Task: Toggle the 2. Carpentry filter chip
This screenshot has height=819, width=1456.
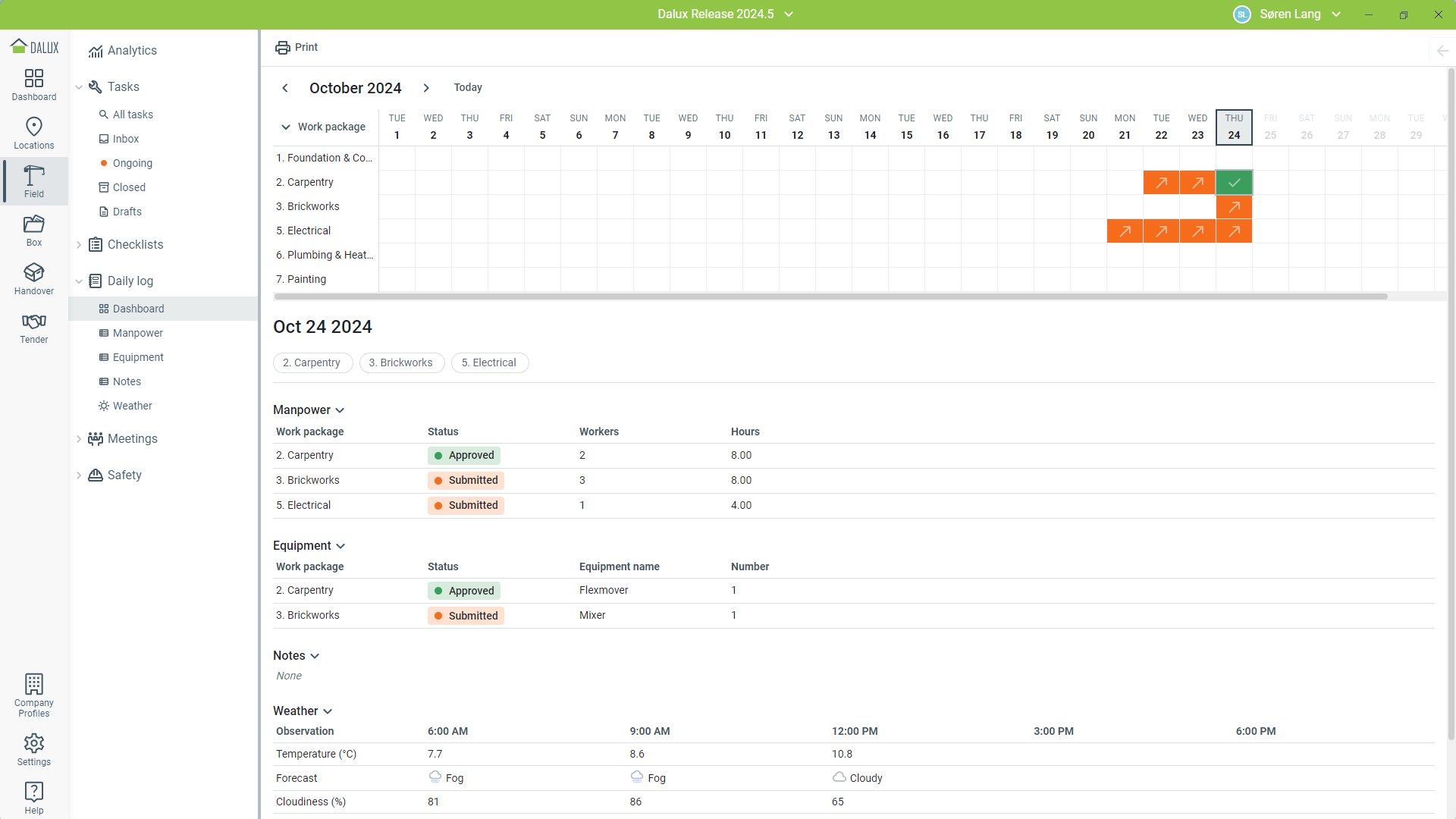Action: pyautogui.click(x=312, y=362)
